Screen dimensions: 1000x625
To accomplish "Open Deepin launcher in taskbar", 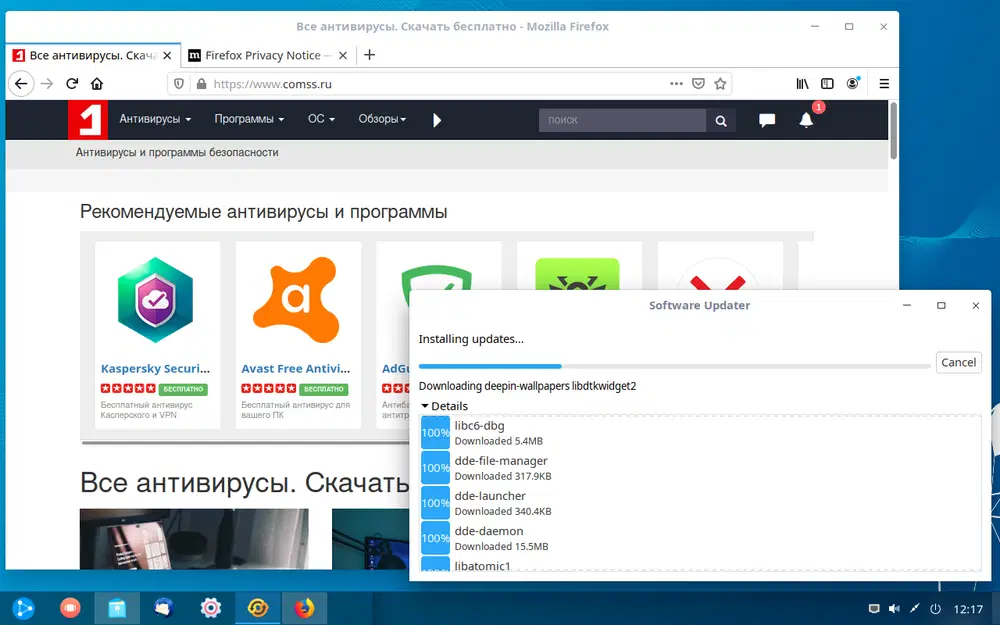I will (x=24, y=608).
